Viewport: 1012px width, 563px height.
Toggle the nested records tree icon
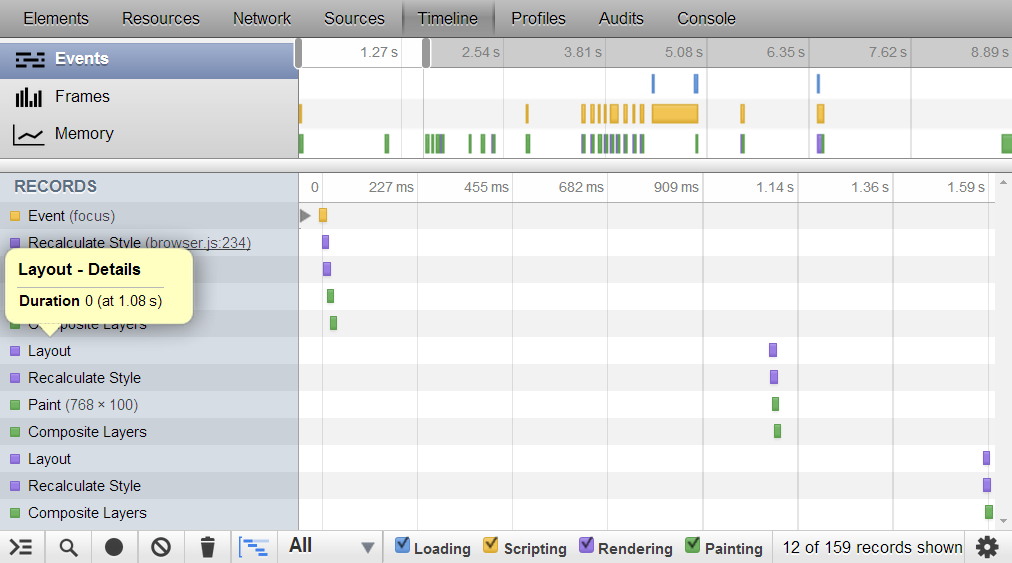pyautogui.click(x=255, y=547)
